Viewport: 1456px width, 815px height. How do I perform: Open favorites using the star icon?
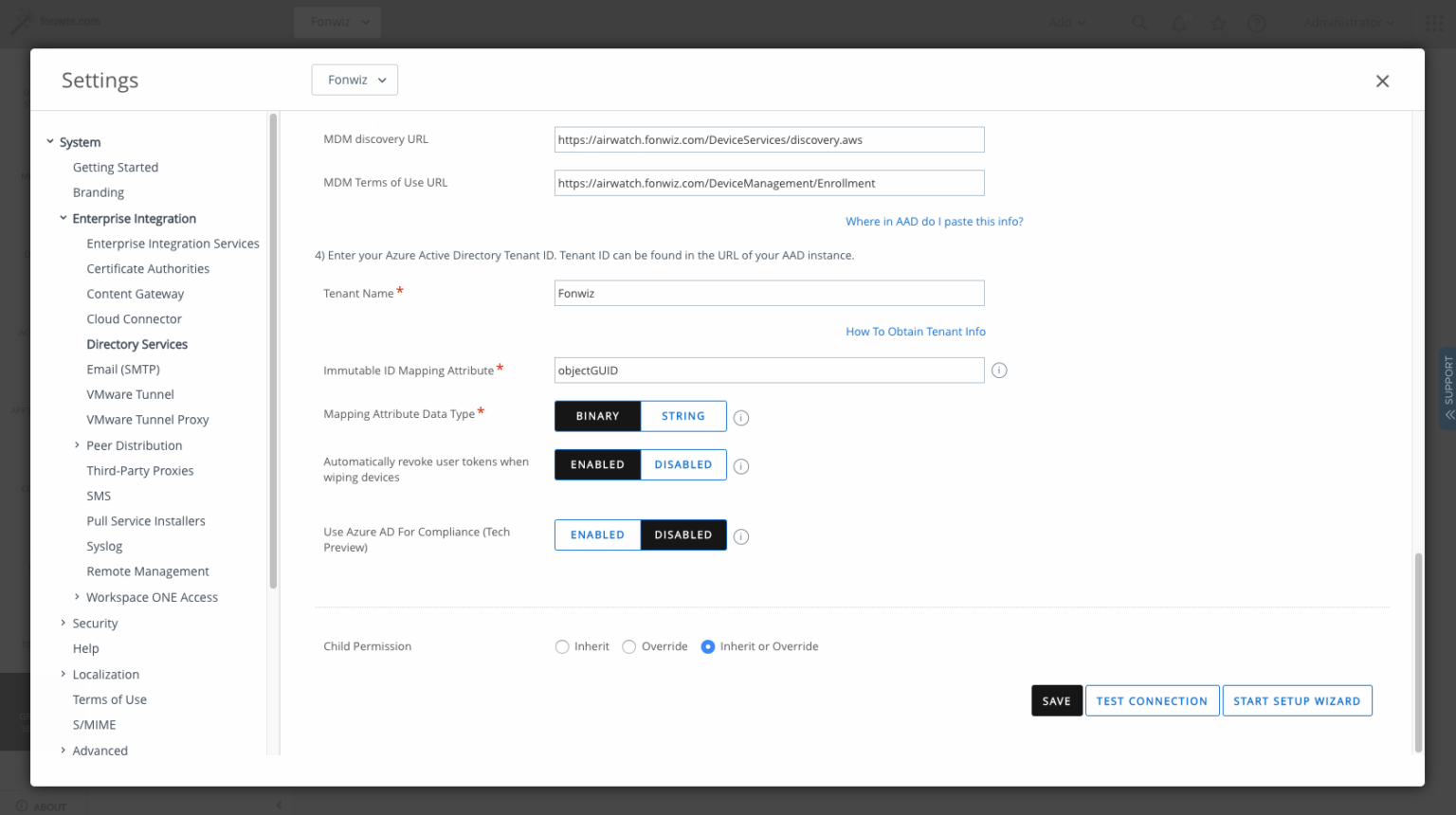[x=1217, y=22]
